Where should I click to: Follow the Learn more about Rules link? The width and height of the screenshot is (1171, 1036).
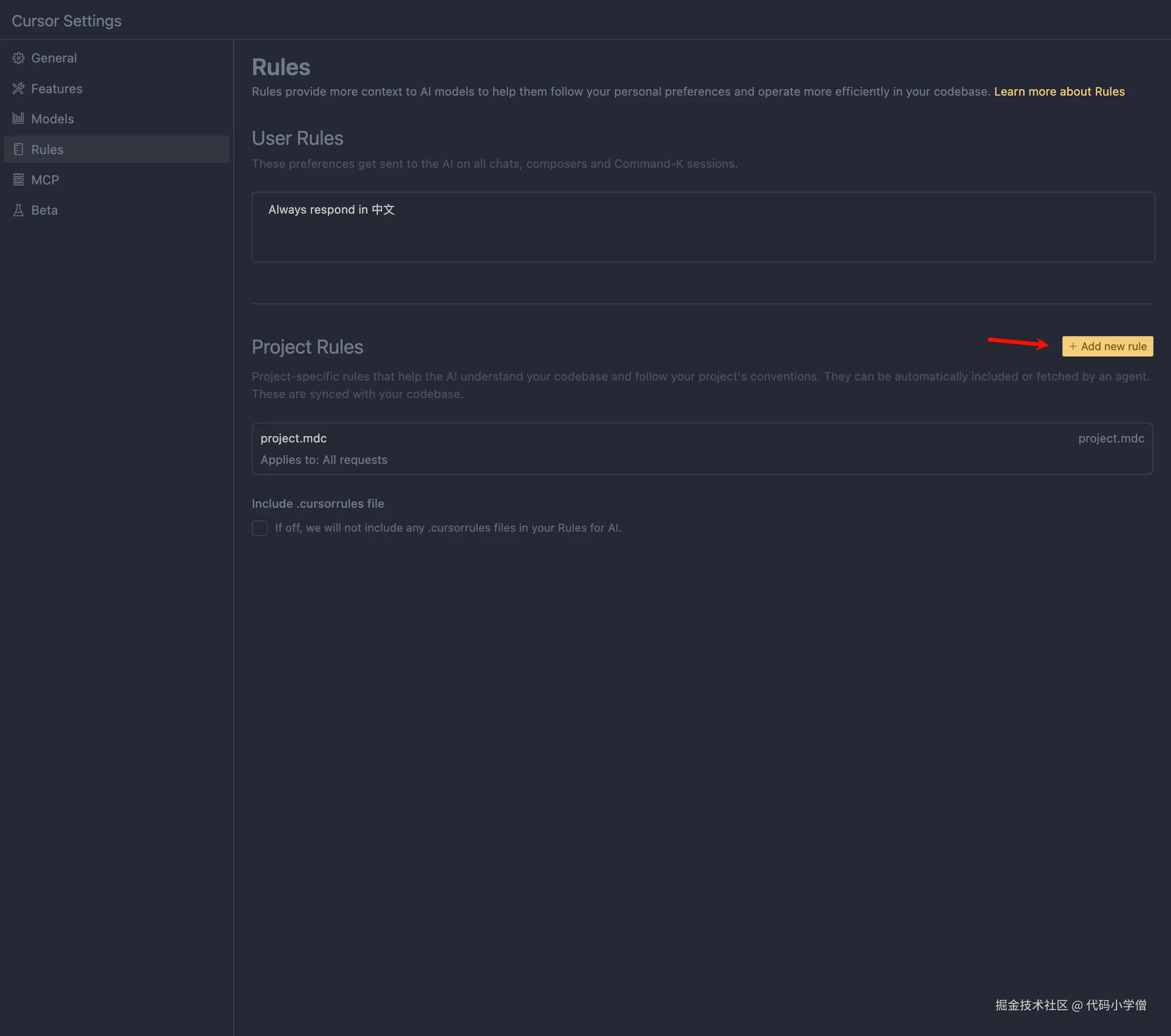(1059, 92)
